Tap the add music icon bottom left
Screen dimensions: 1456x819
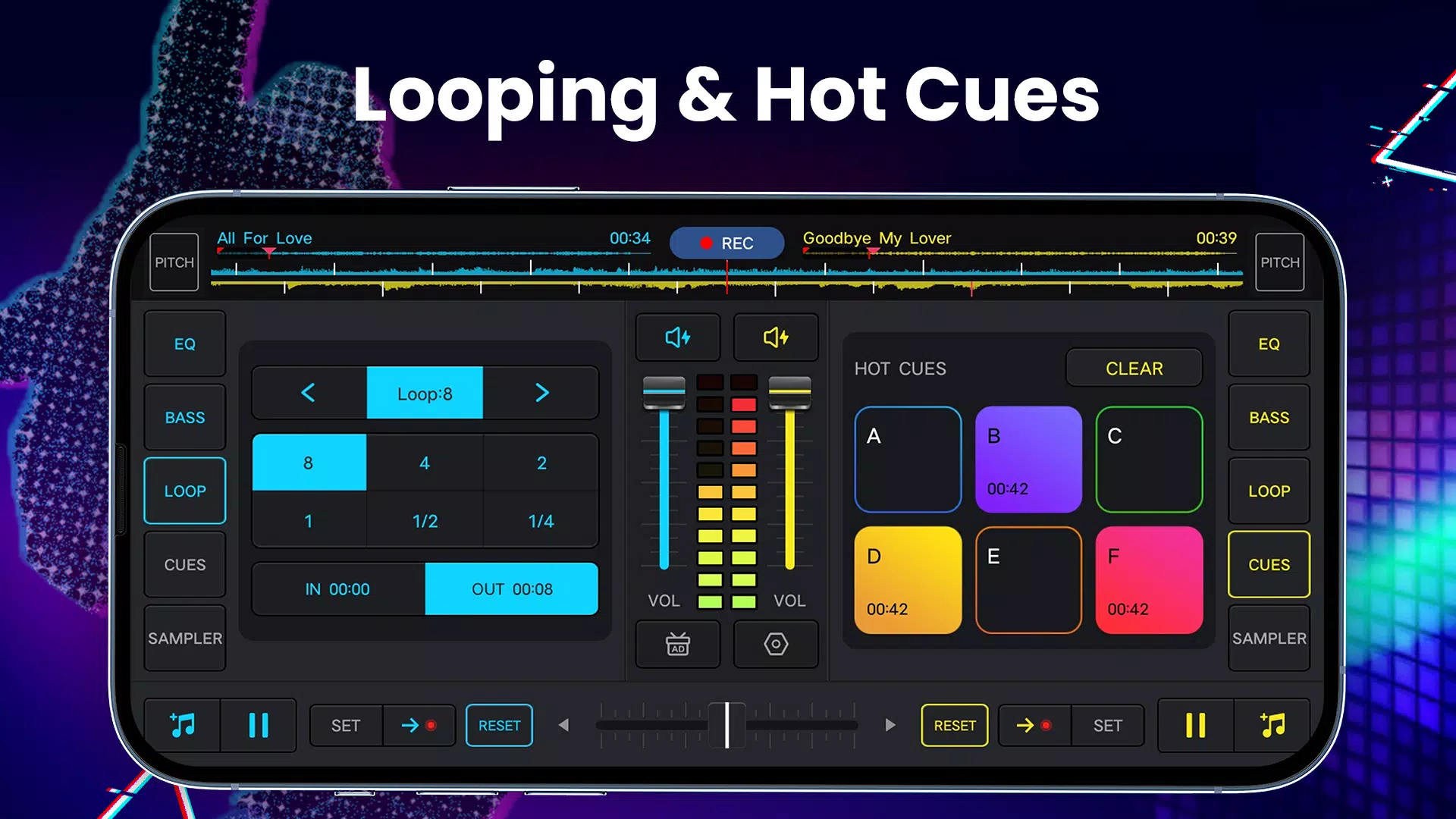coord(183,724)
